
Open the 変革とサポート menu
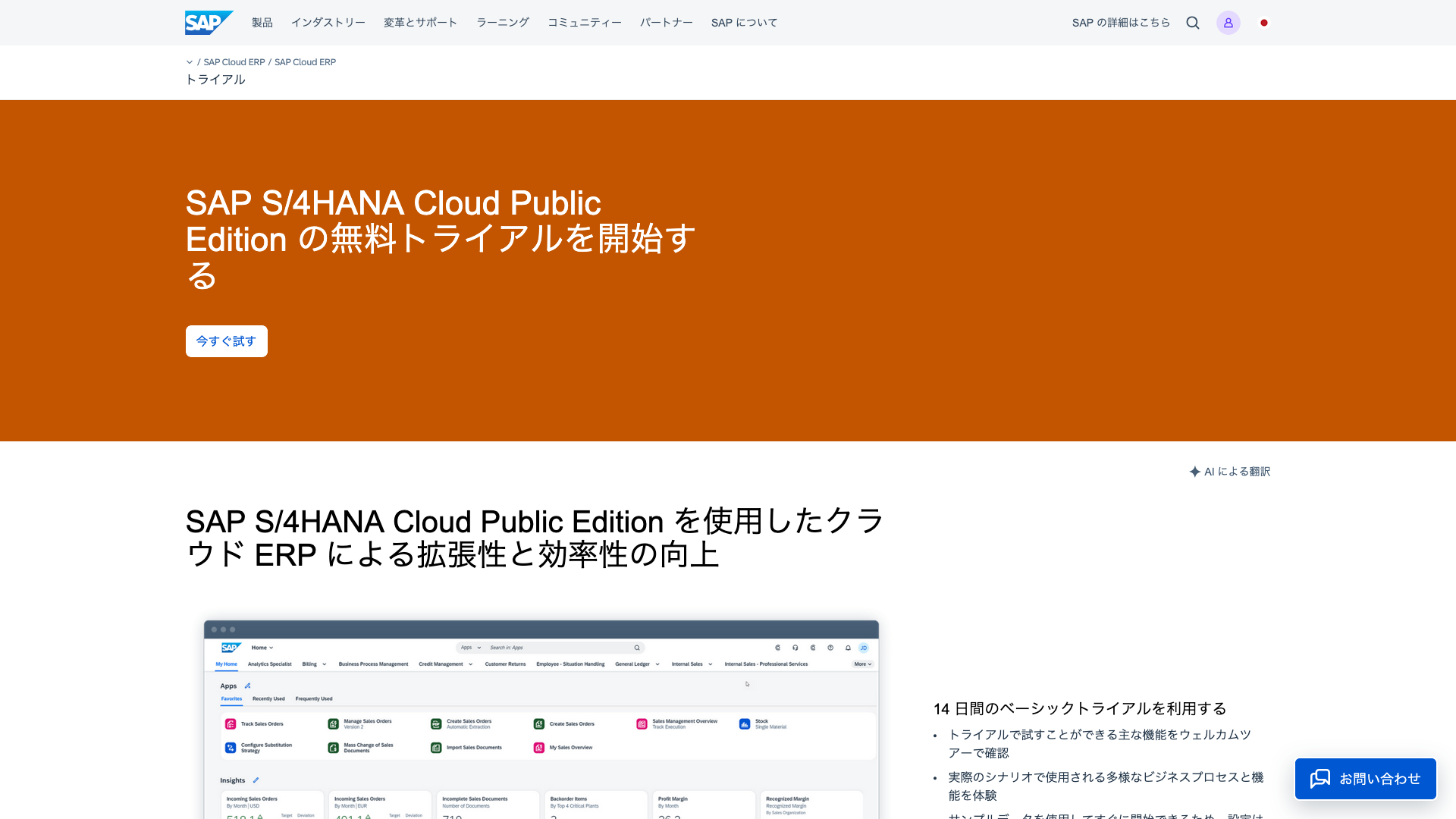click(x=420, y=23)
